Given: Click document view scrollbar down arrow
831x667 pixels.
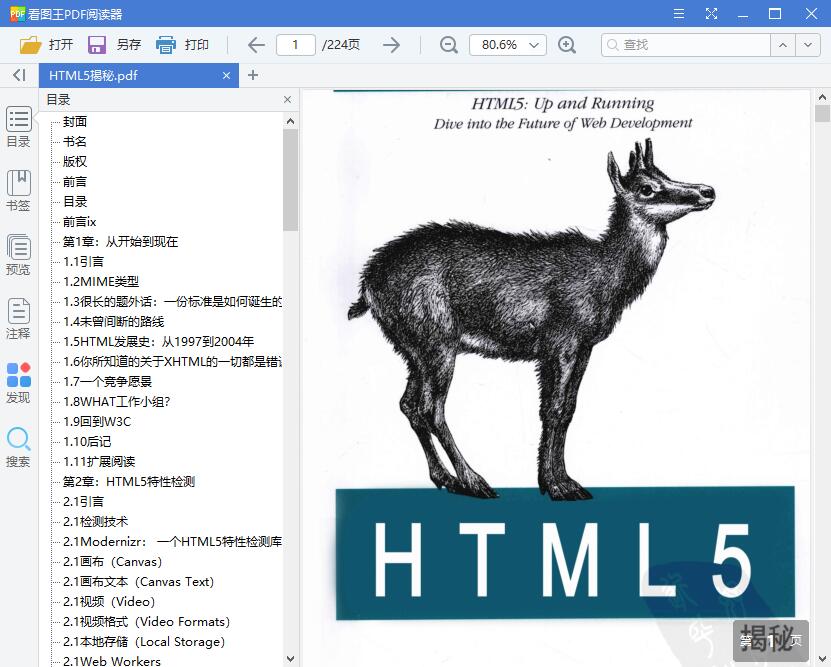Looking at the screenshot, I should click(822, 659).
